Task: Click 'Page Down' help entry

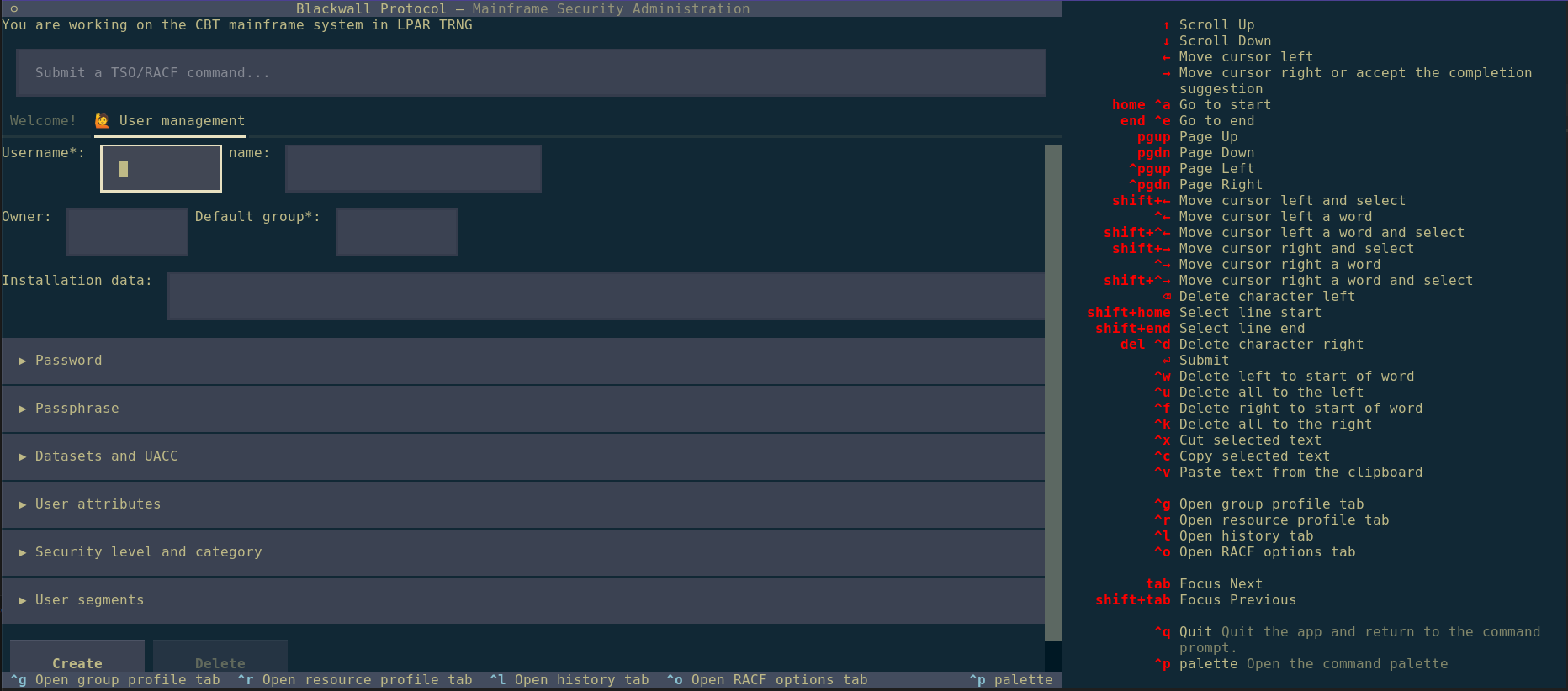Action: tap(1216, 153)
